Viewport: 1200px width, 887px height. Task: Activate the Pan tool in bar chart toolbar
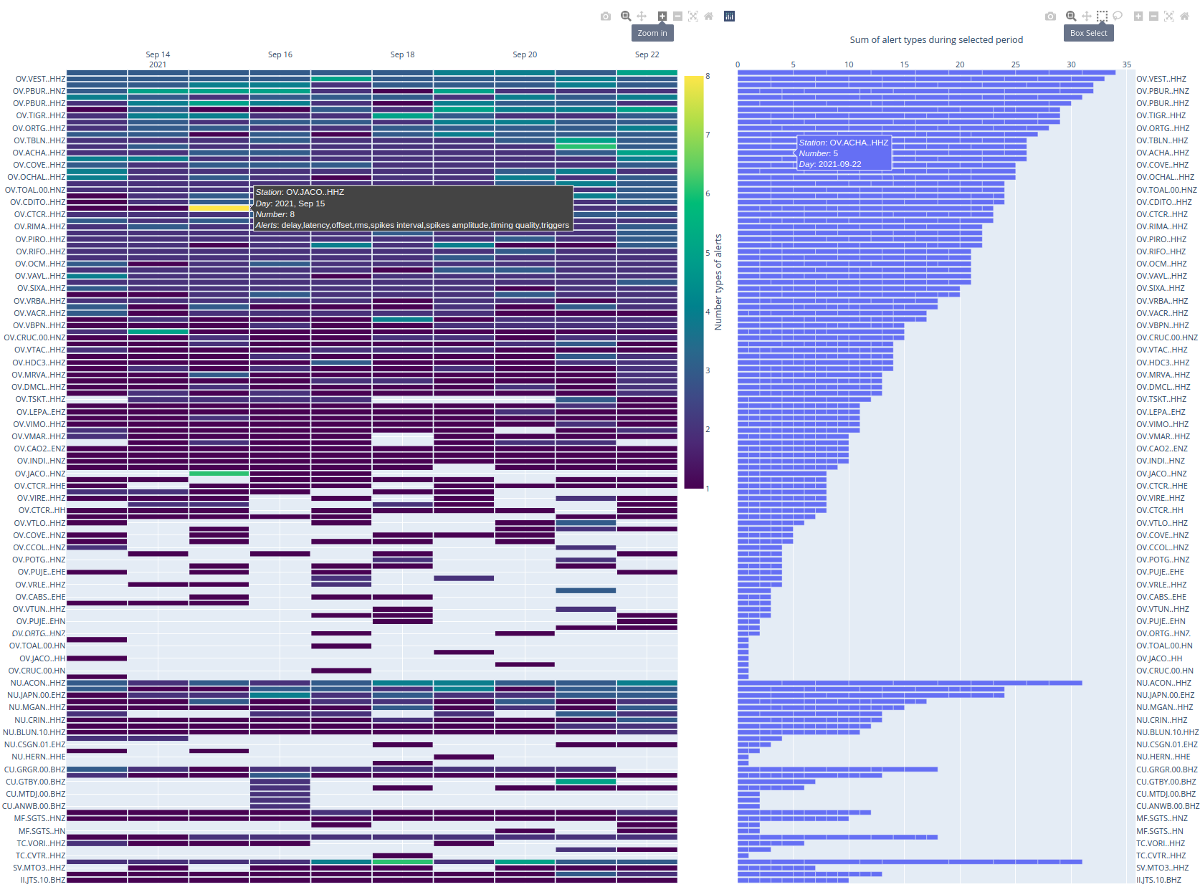pyautogui.click(x=1087, y=16)
